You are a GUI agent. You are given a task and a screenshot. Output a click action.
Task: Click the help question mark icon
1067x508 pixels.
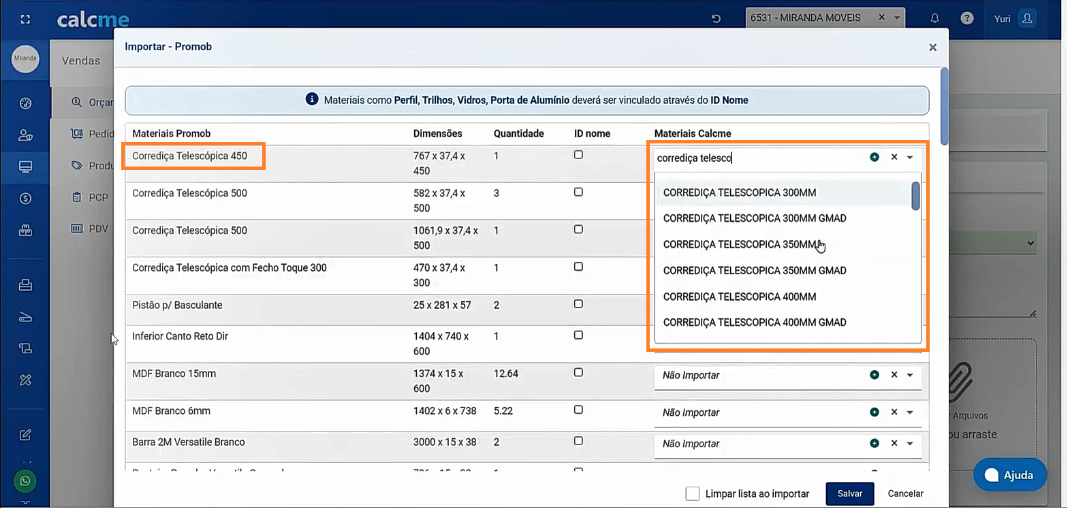[x=967, y=18]
